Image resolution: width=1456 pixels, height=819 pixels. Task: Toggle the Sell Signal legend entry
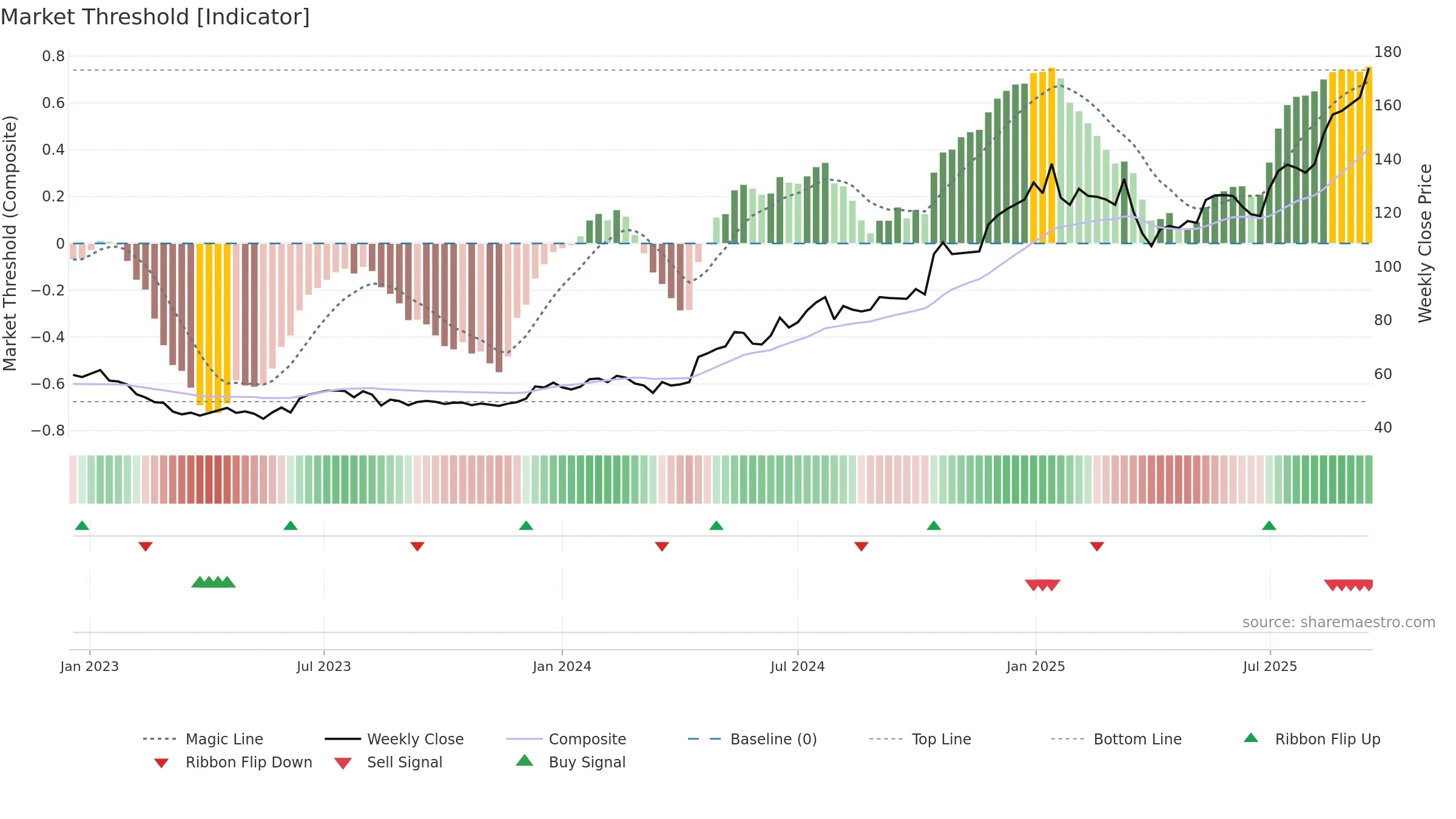(388, 762)
